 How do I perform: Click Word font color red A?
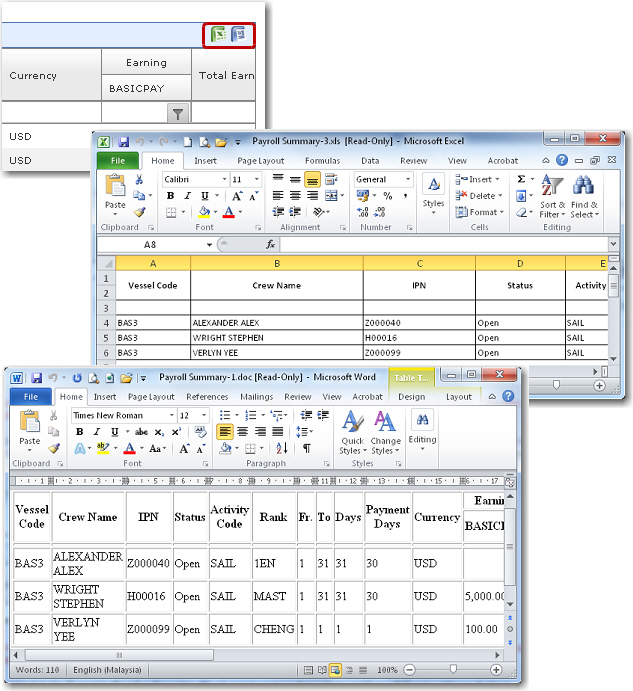coord(130,449)
